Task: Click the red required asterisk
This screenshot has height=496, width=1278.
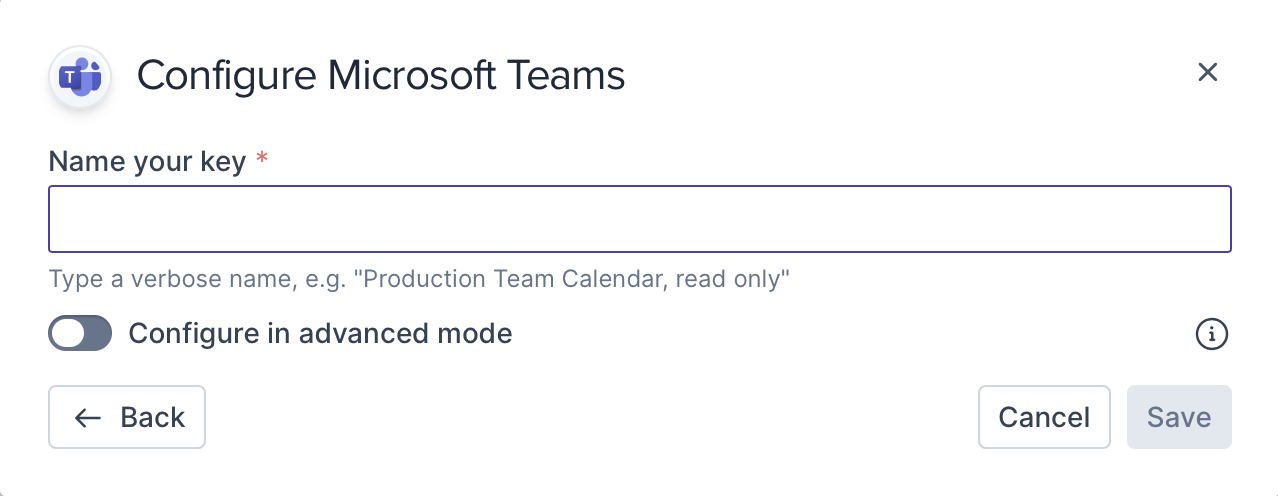Action: [262, 161]
